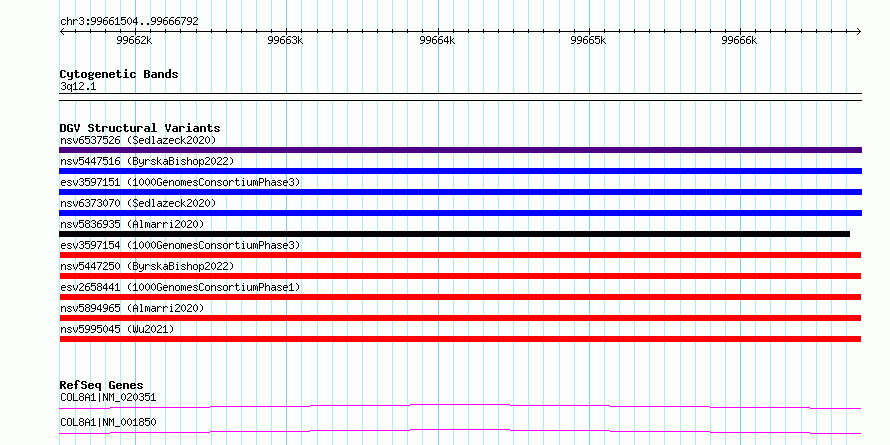This screenshot has height=445, width=890.
Task: Click the 99664k ruler tick label
Action: pos(437,40)
